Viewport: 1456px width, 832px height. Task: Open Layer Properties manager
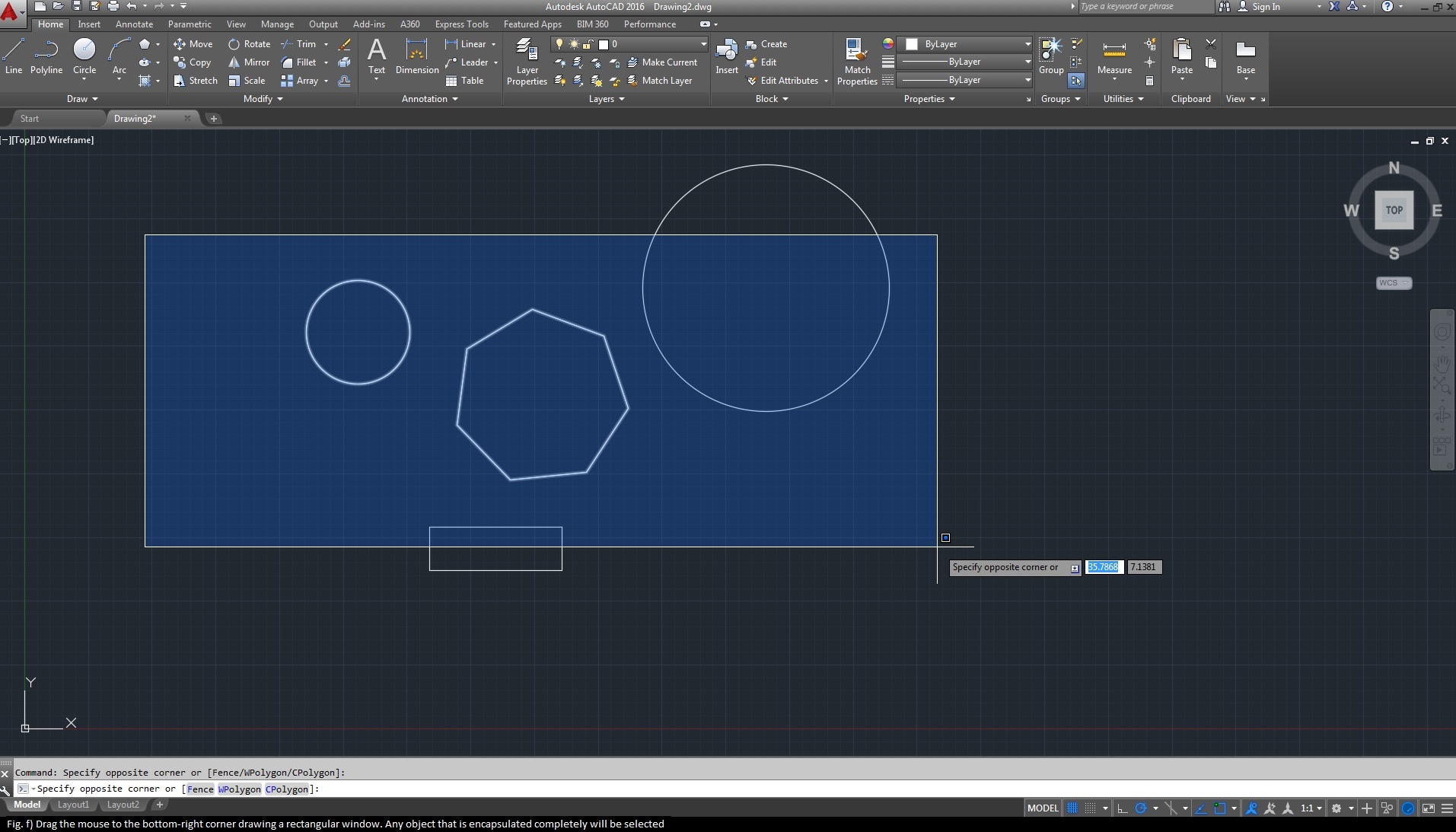pyautogui.click(x=527, y=61)
